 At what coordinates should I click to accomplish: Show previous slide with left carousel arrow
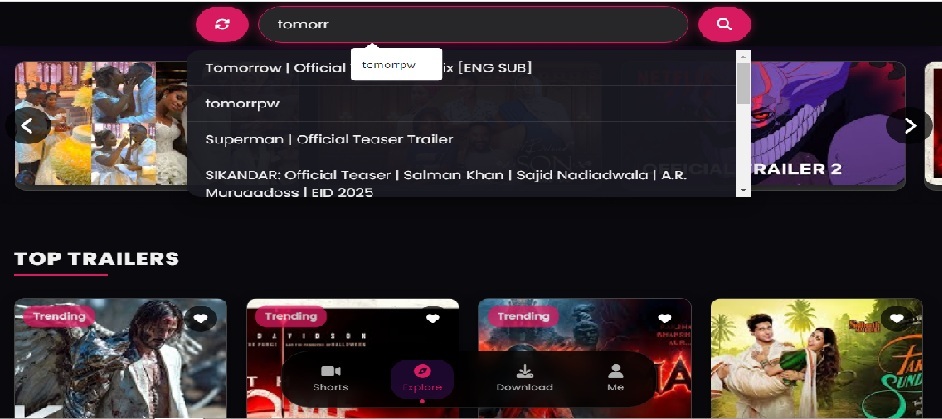(x=27, y=126)
